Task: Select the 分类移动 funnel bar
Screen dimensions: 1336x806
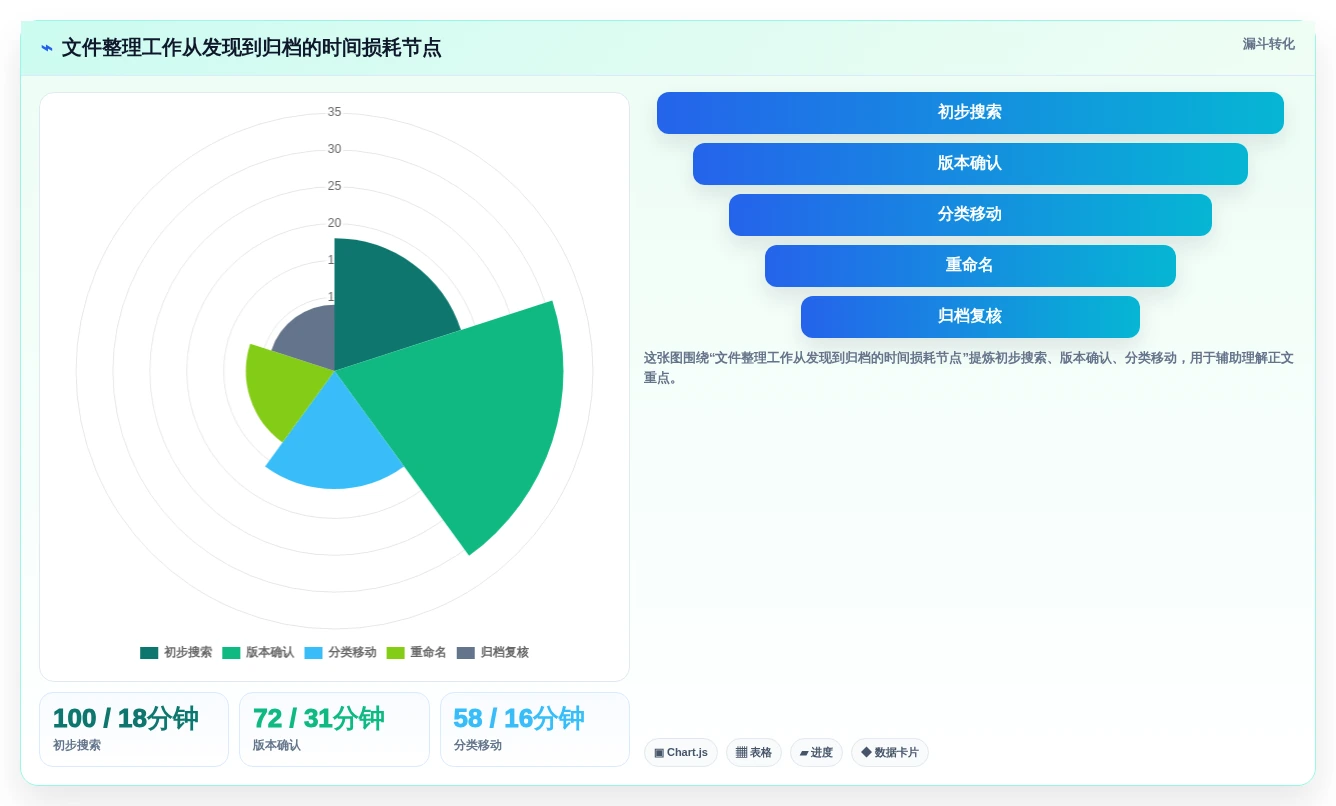Action: point(970,215)
